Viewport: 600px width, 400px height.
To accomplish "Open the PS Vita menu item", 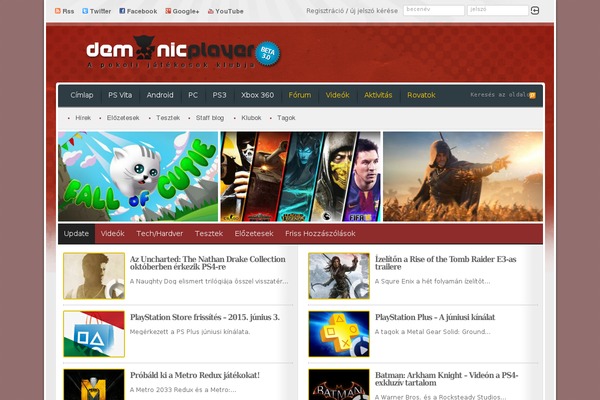I will tap(120, 95).
